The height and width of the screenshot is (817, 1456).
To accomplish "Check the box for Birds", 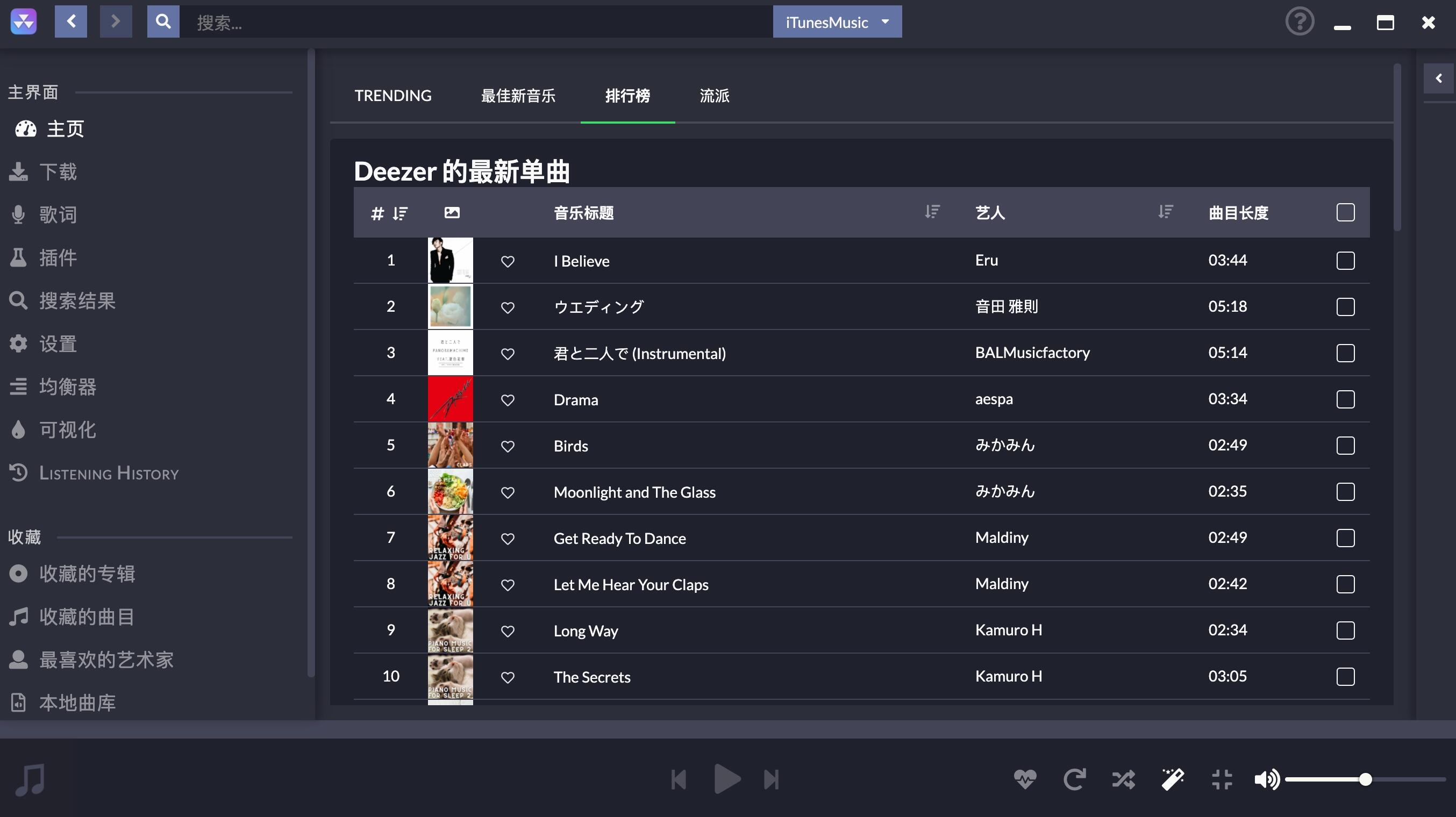I will pos(1345,445).
